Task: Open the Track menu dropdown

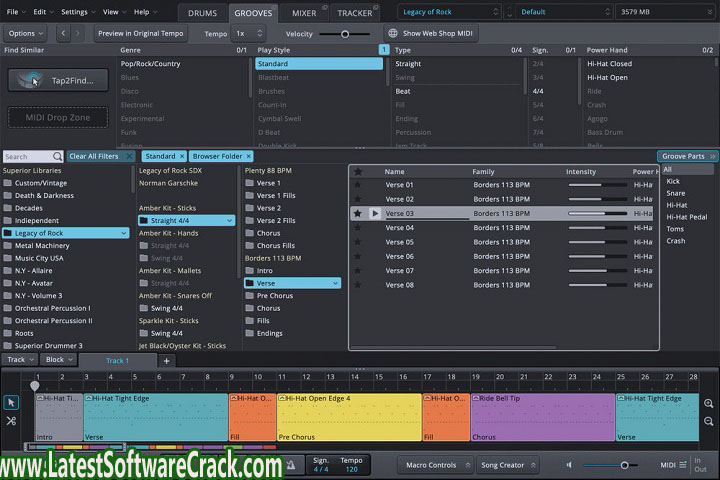Action: click(20, 360)
